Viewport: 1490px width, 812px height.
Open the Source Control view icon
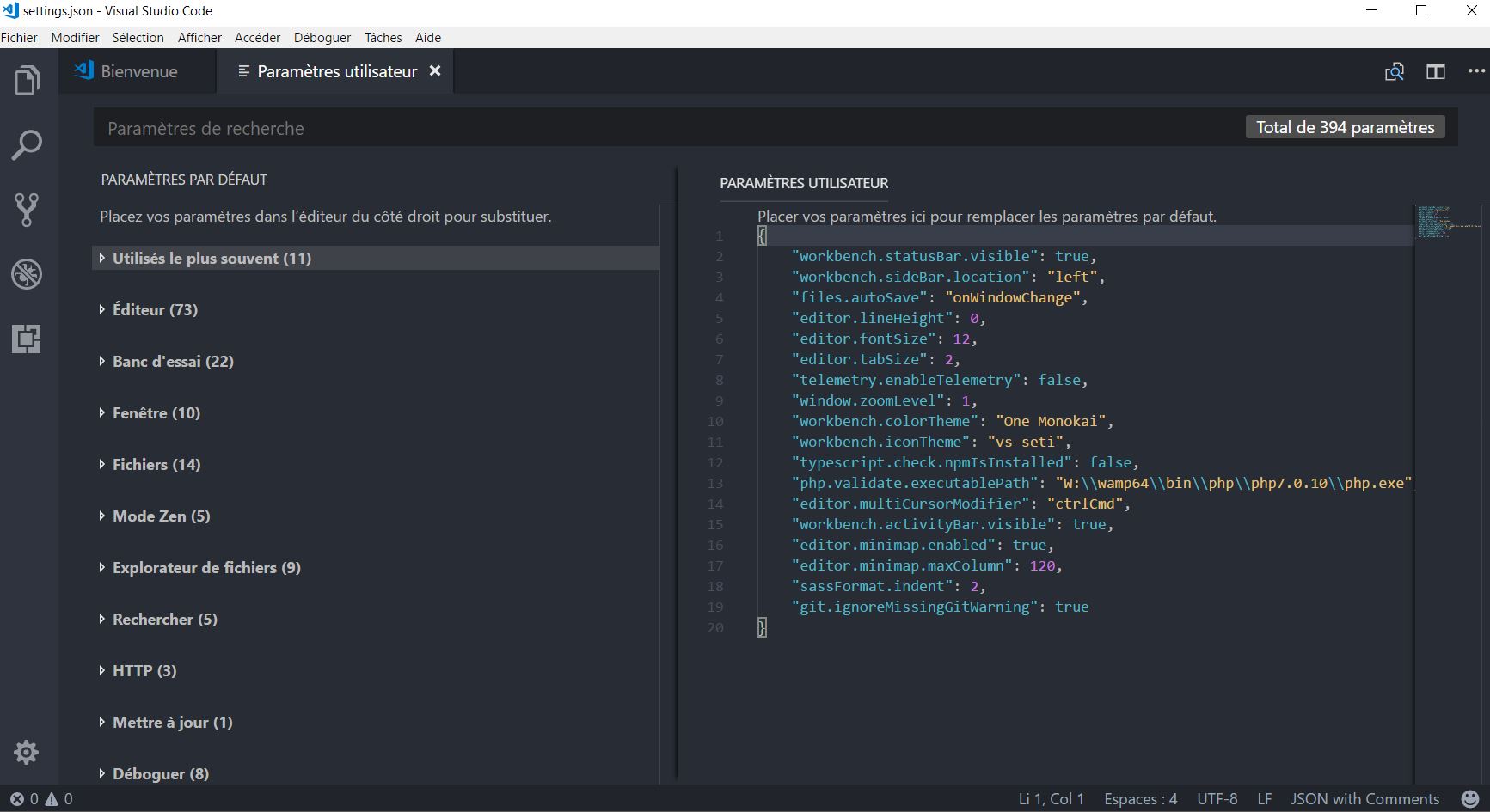27,210
